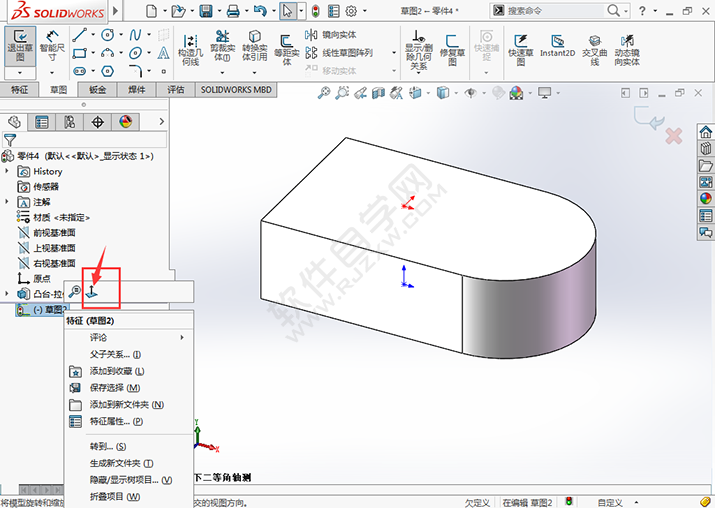Viewport: 715px width, 508px height.
Task: Click Convert Entities (转换实体引用)
Action: (x=254, y=46)
